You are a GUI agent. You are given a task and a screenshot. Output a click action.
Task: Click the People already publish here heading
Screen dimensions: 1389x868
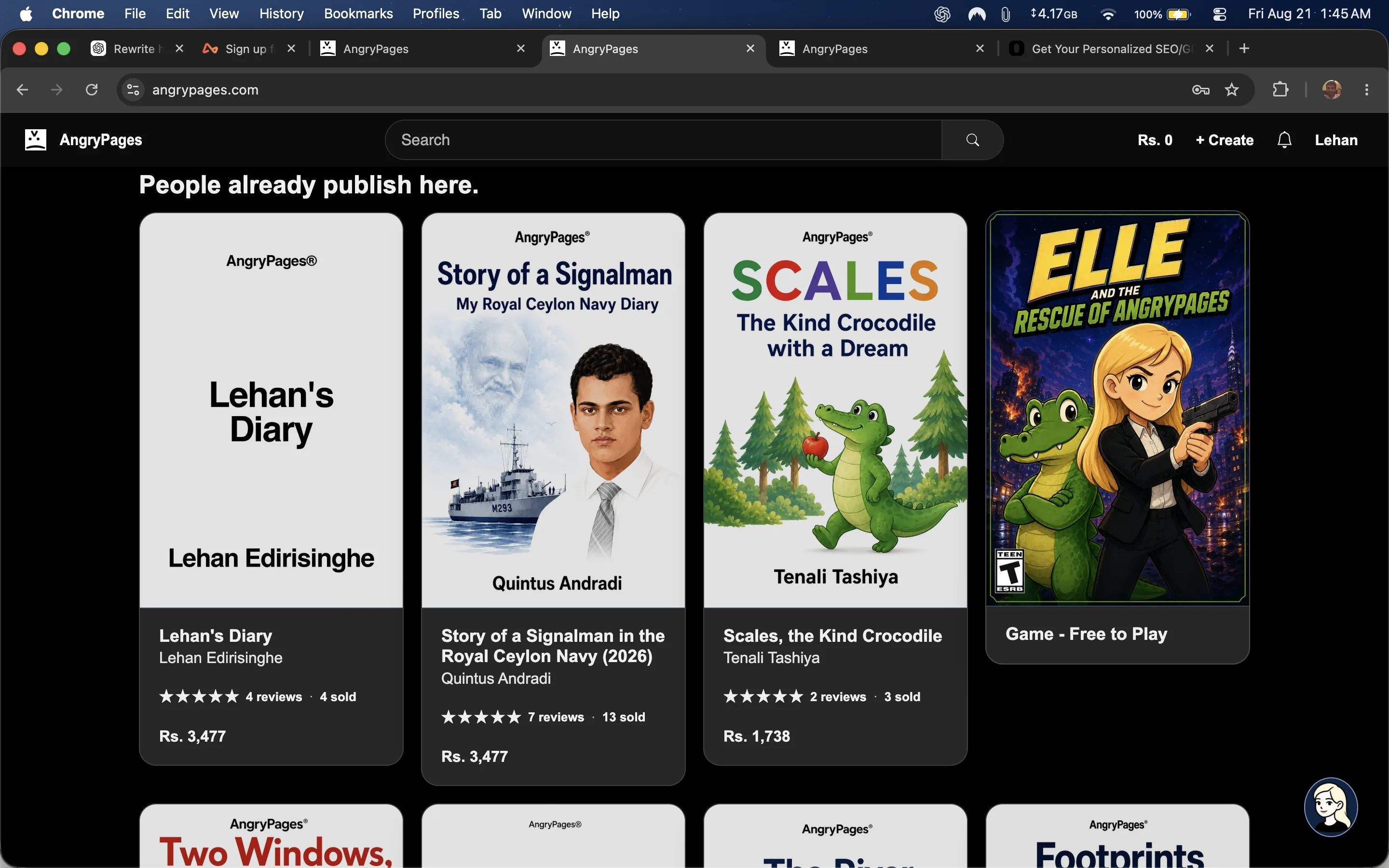309,185
